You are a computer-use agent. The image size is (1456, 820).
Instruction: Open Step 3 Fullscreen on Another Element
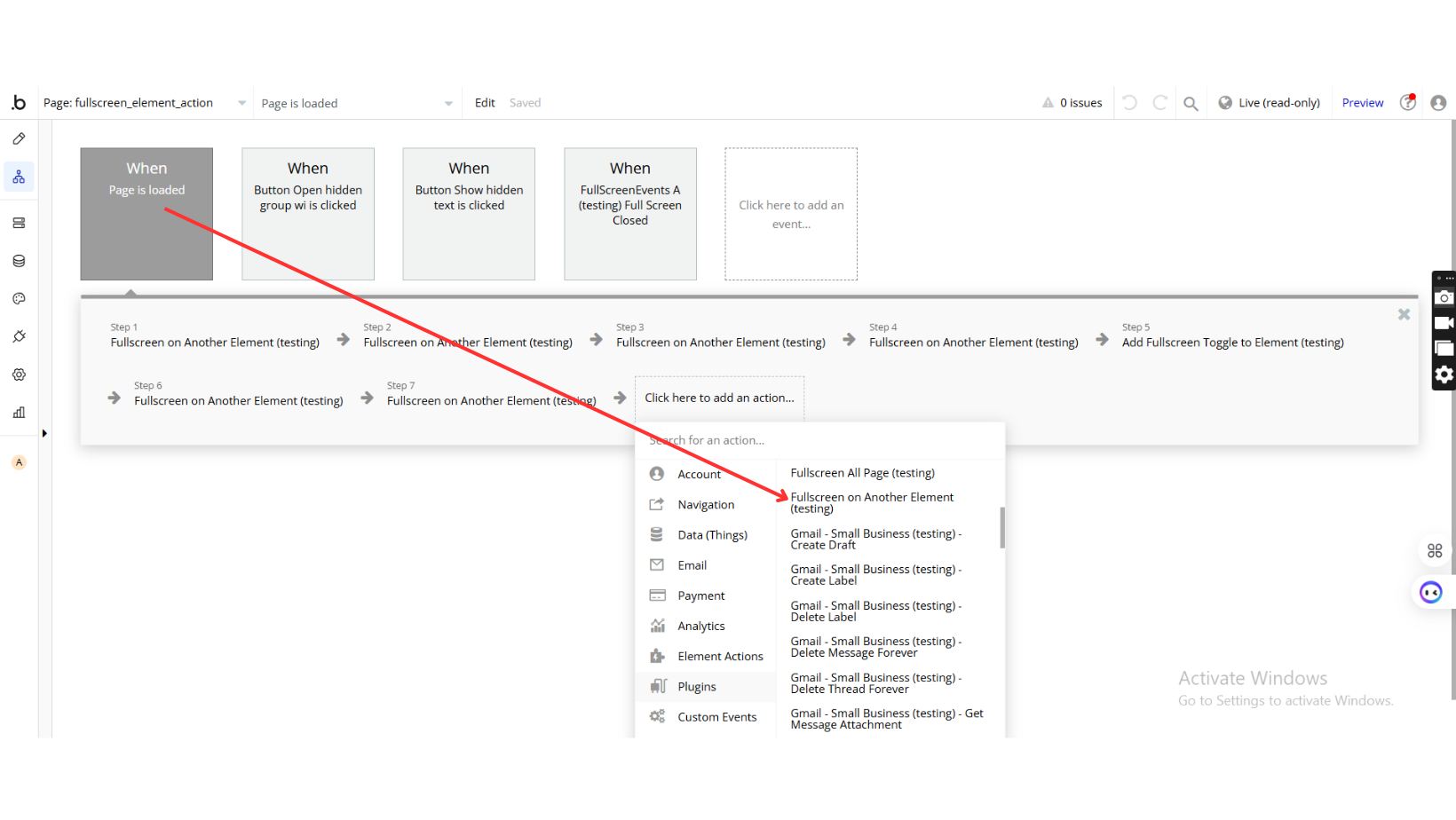[721, 336]
